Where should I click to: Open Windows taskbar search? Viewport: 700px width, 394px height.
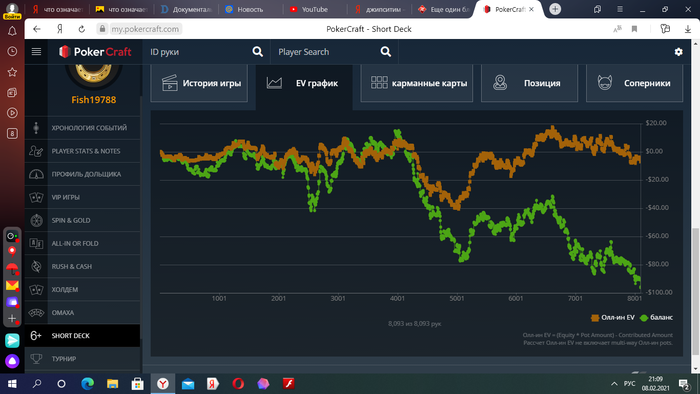[x=37, y=384]
